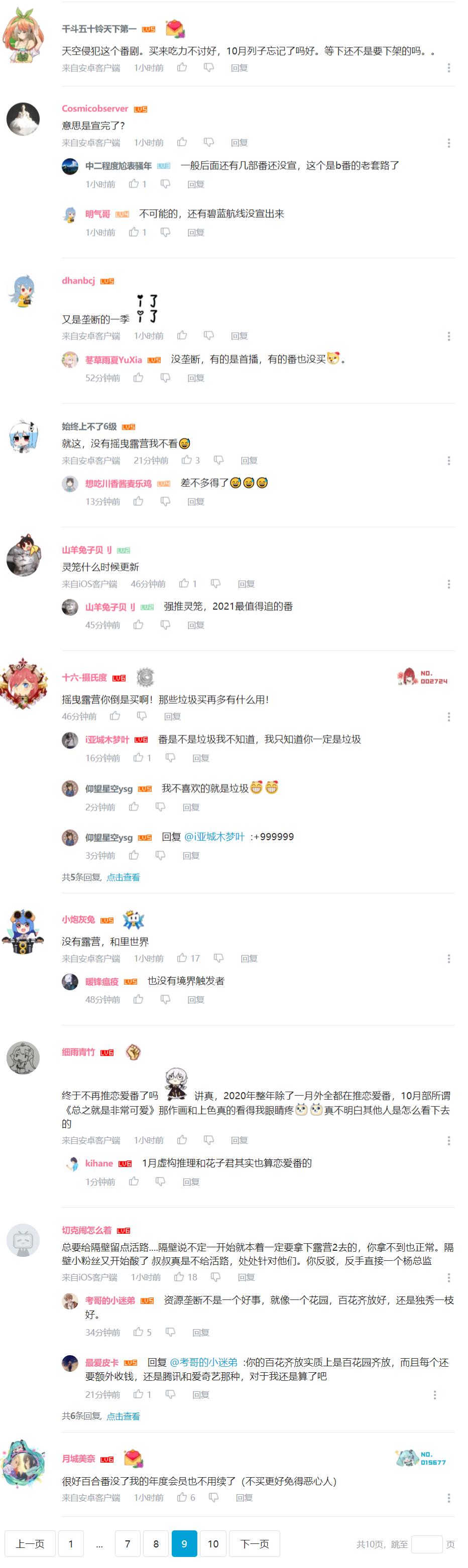Dislike the comment by dhanbcj
Screen dimensions: 468x1568
pos(208,336)
